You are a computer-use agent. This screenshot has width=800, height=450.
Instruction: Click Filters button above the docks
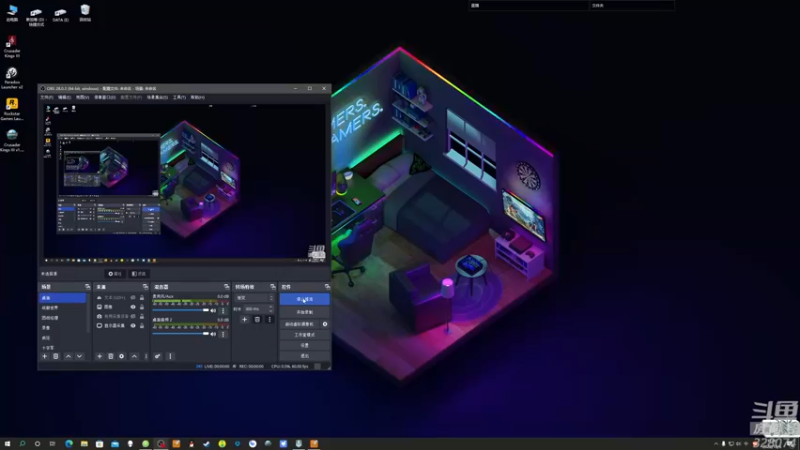[138, 274]
